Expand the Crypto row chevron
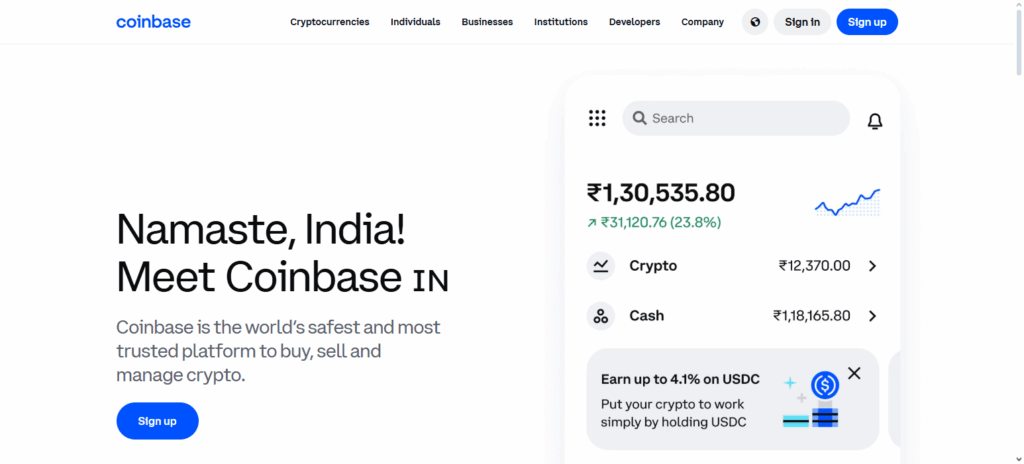Image resolution: width=1024 pixels, height=464 pixels. [x=872, y=266]
